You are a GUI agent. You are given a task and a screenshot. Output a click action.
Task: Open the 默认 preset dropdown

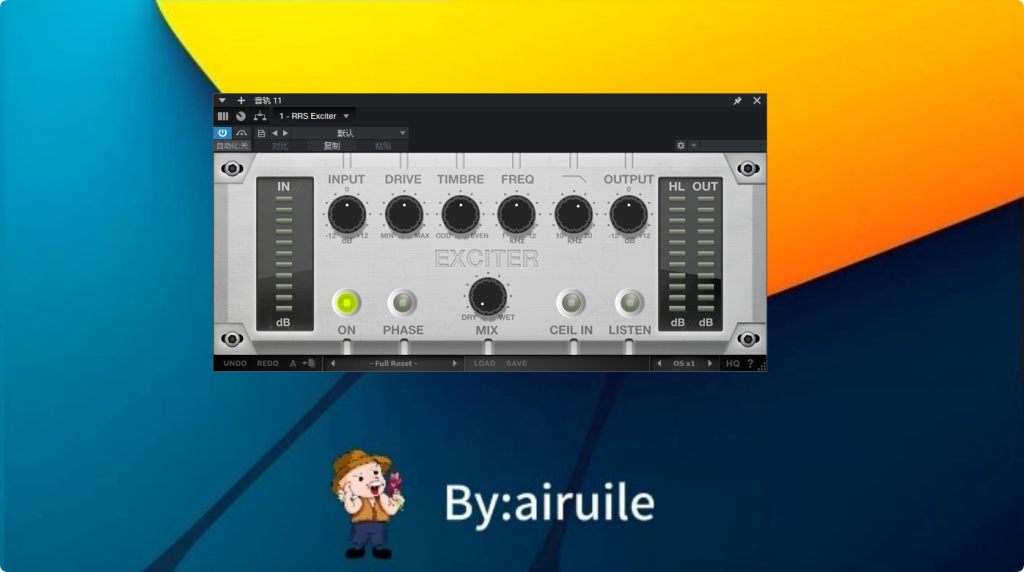[351, 133]
